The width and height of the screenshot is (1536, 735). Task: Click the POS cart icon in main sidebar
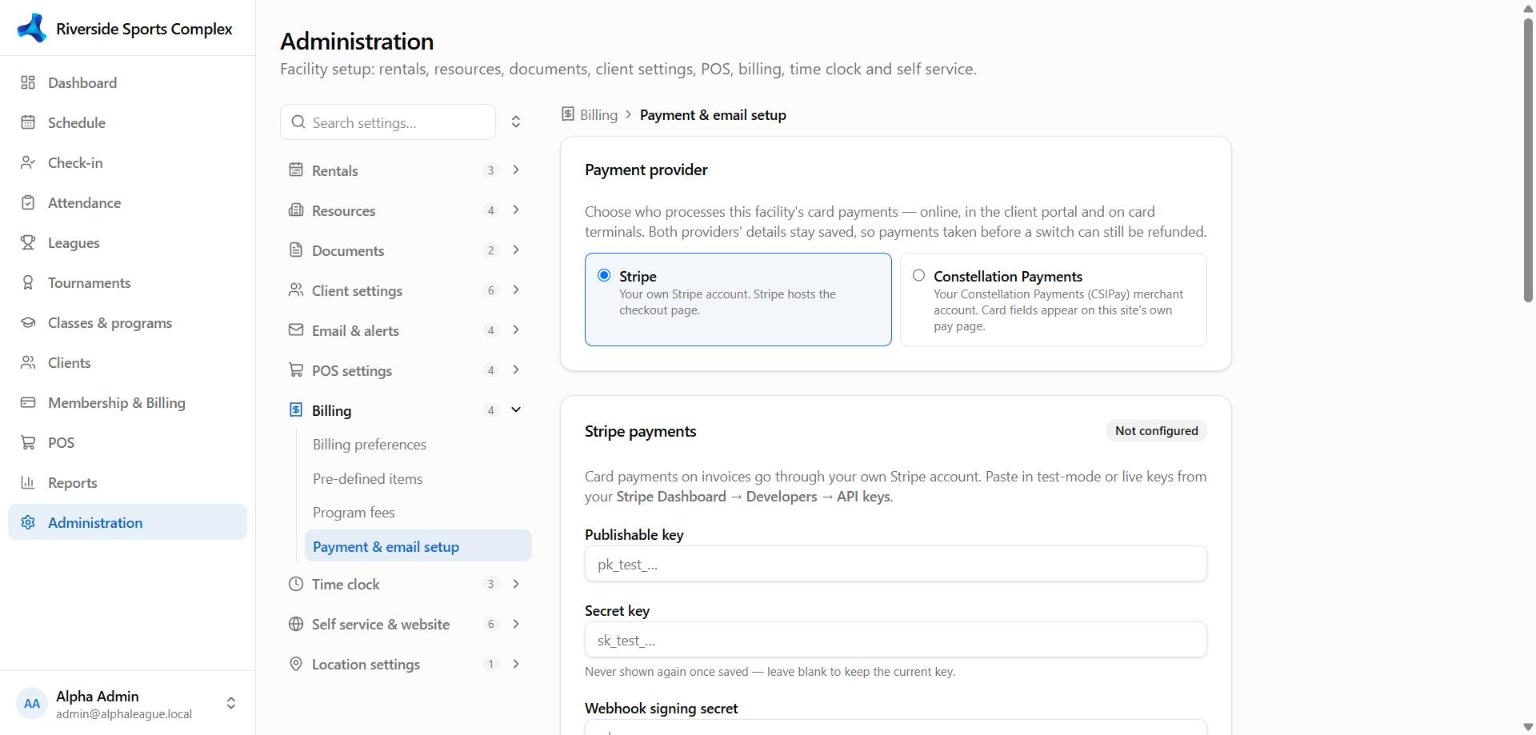[x=28, y=443]
